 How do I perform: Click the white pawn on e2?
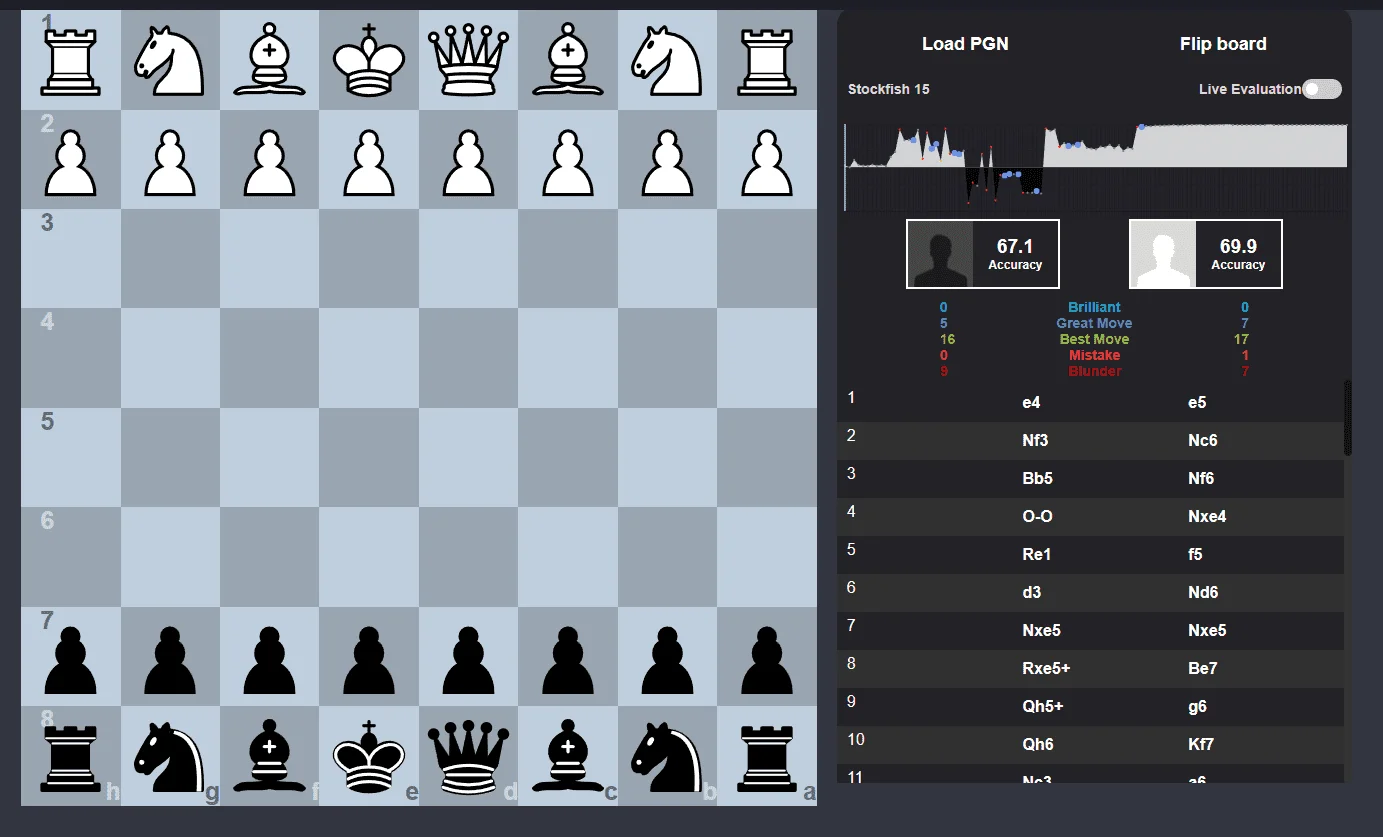point(369,162)
